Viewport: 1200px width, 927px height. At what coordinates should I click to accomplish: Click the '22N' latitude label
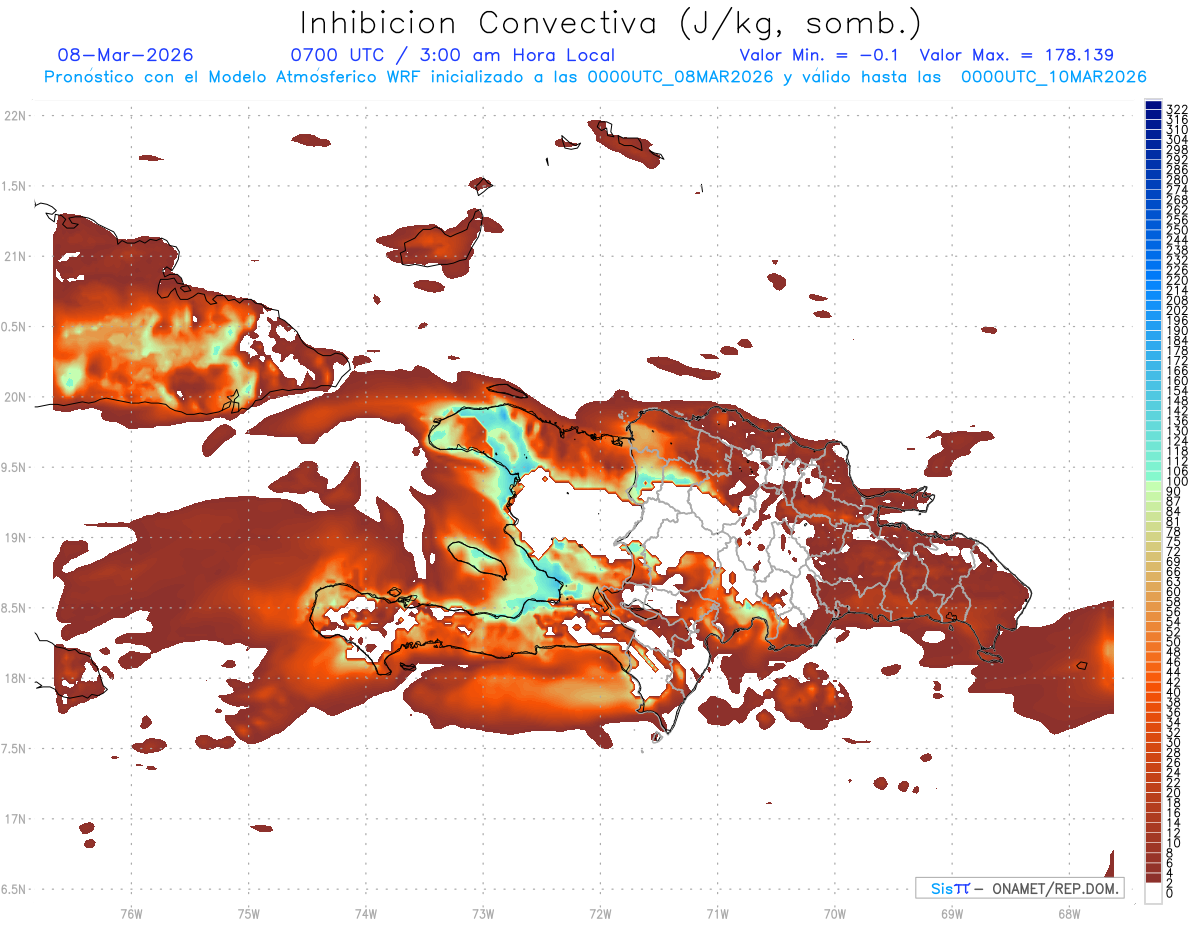[x=15, y=116]
